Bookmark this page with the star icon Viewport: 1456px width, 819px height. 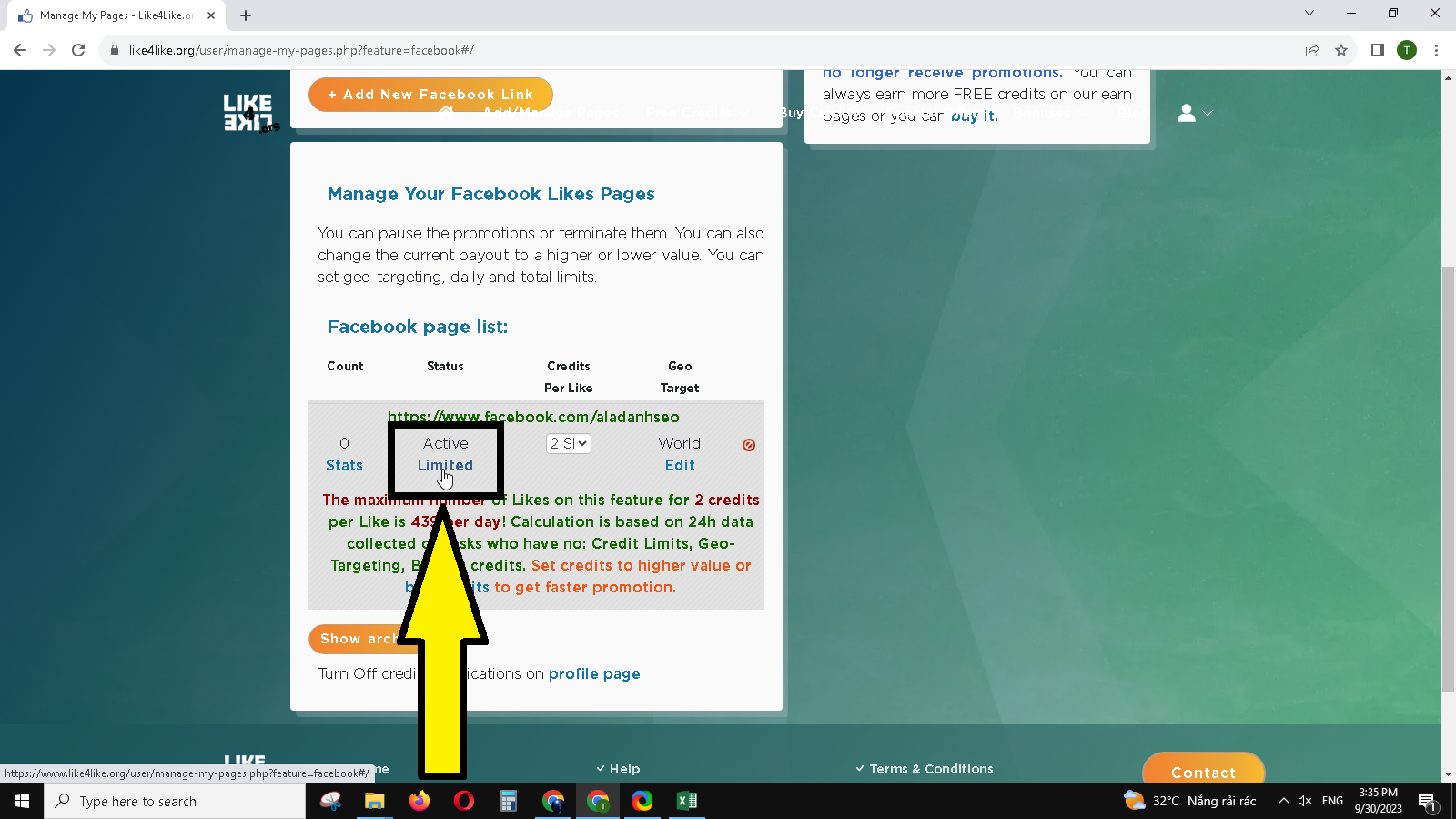[1341, 50]
